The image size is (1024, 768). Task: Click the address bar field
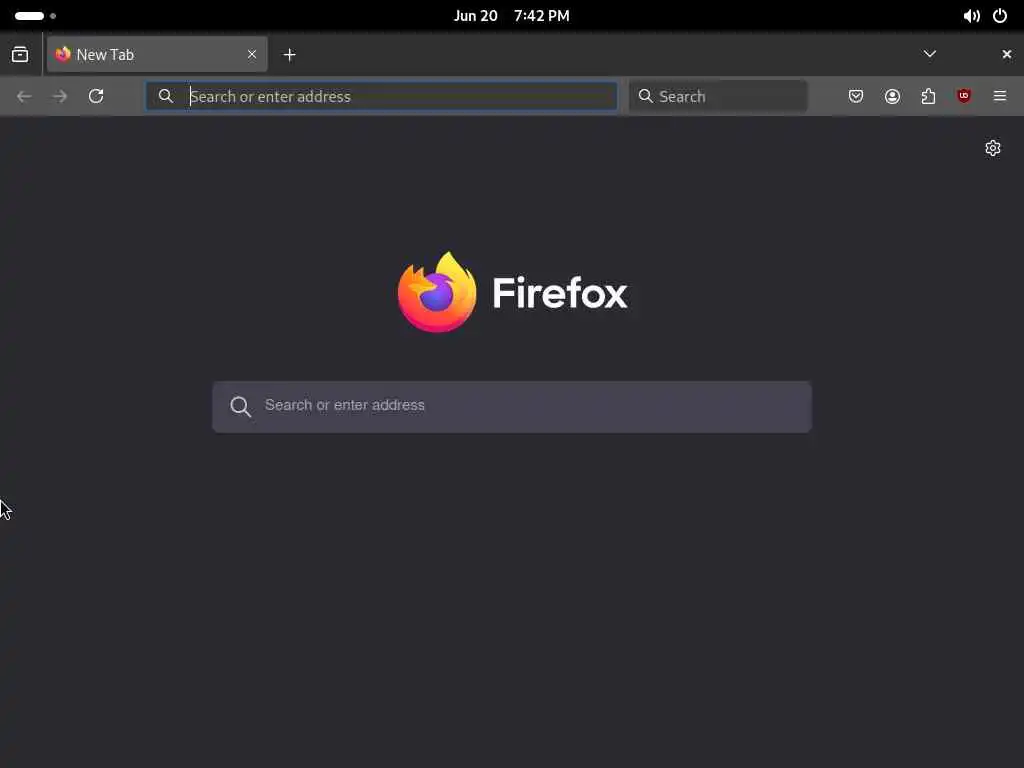click(x=381, y=97)
